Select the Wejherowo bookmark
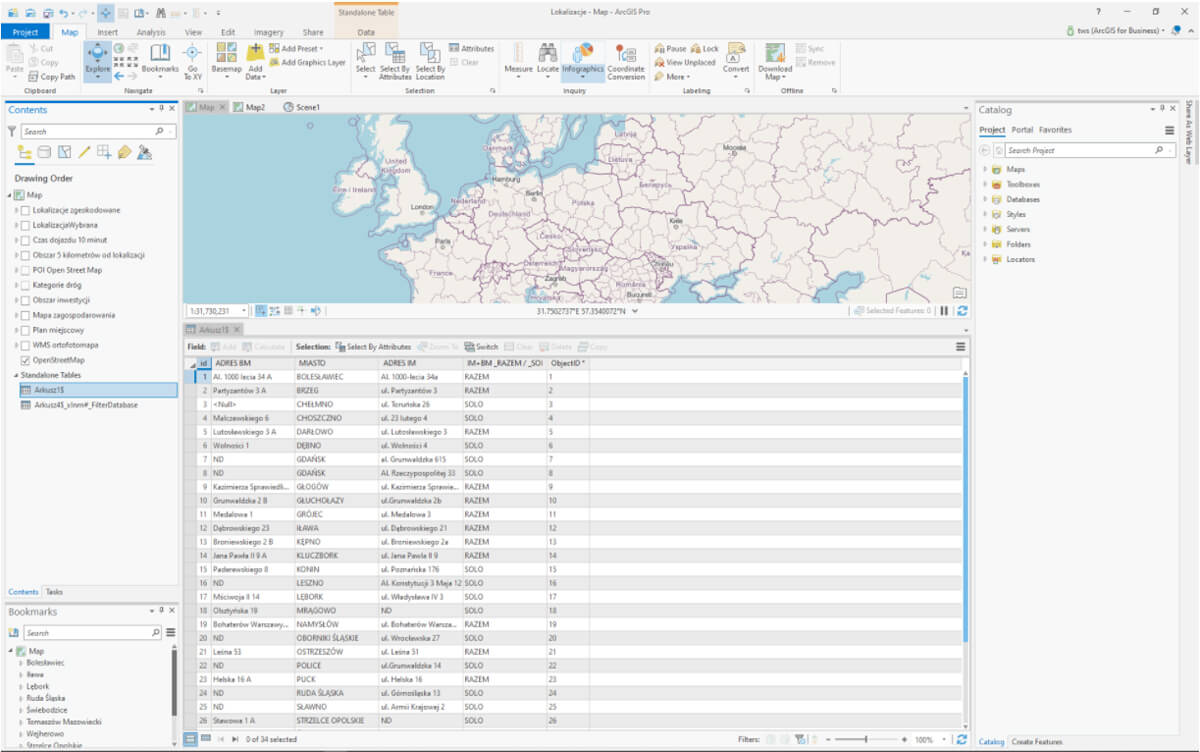 click(x=44, y=734)
